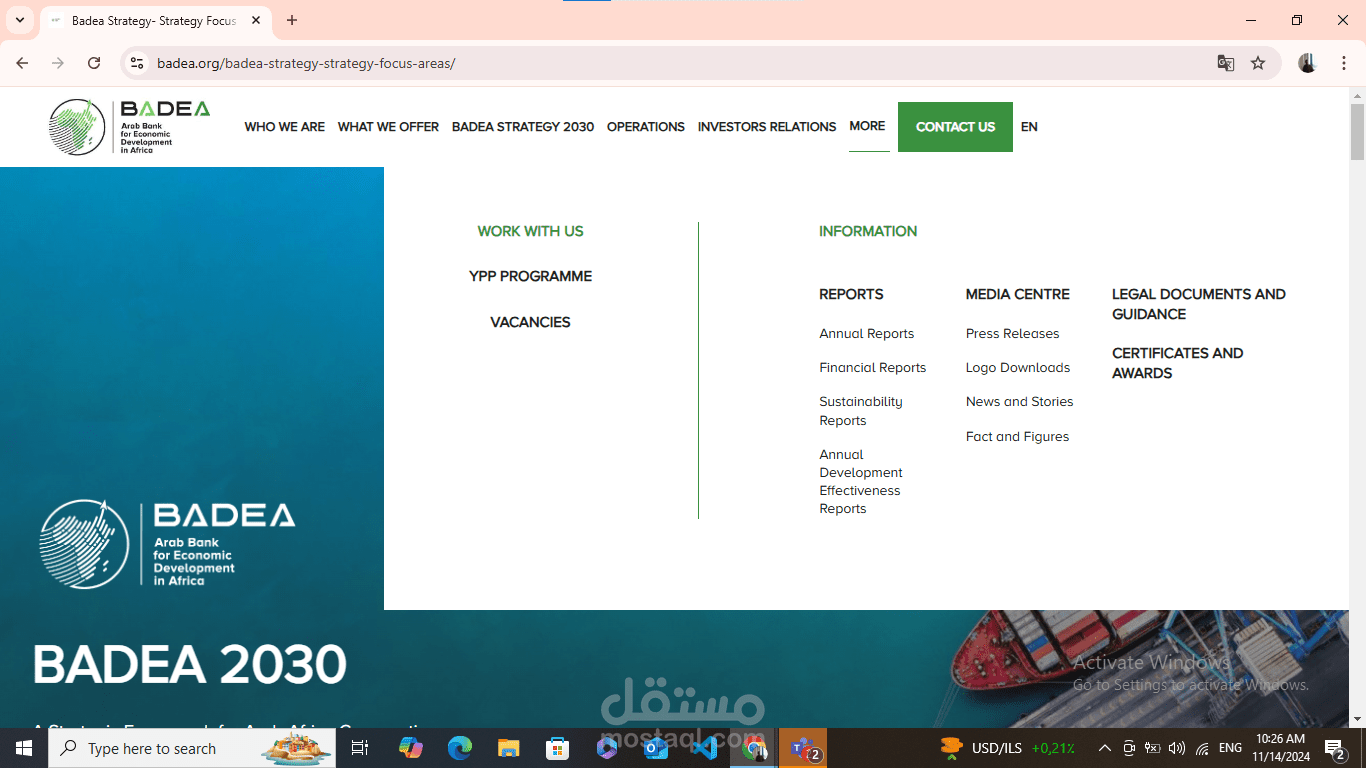Open the EN language selector
Viewport: 1366px width, 768px height.
(1029, 127)
